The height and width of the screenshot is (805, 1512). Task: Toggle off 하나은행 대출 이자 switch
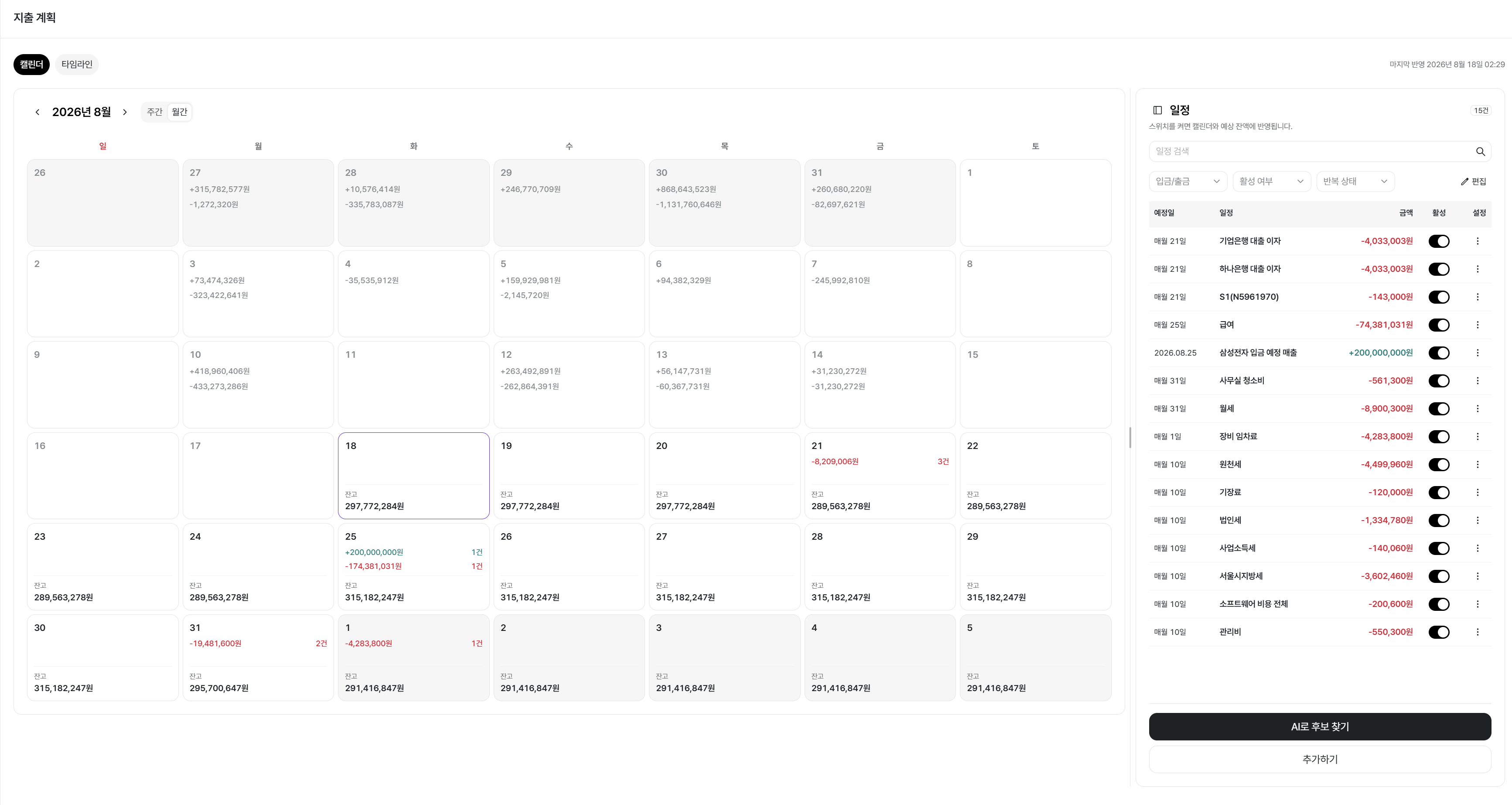point(1439,269)
